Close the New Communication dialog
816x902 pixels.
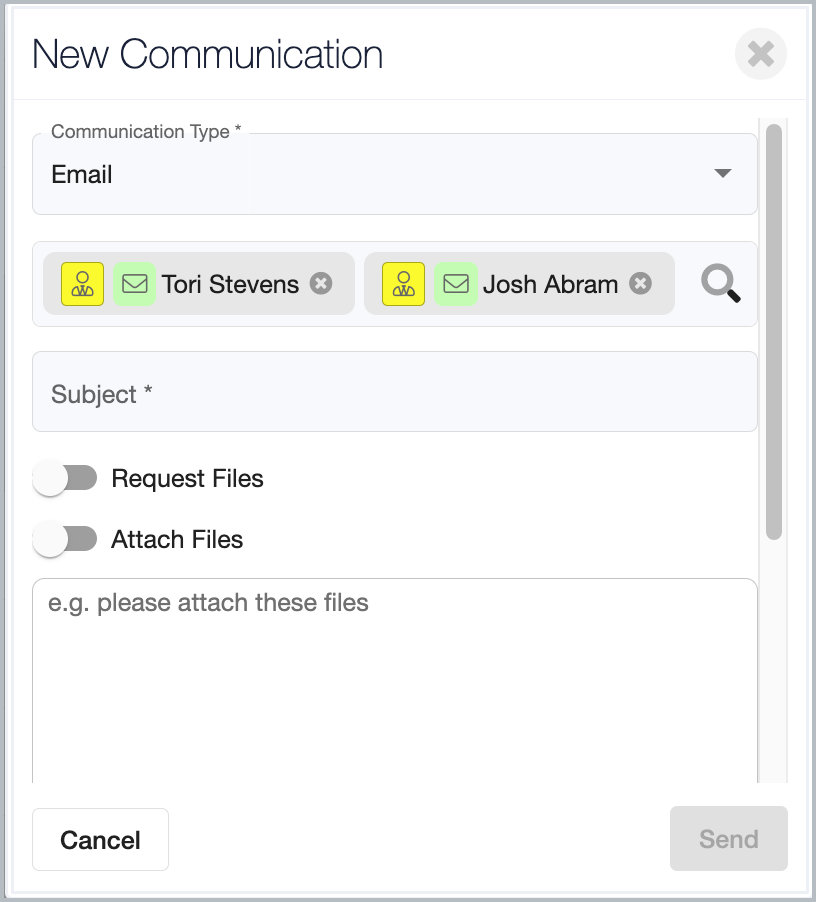[761, 54]
